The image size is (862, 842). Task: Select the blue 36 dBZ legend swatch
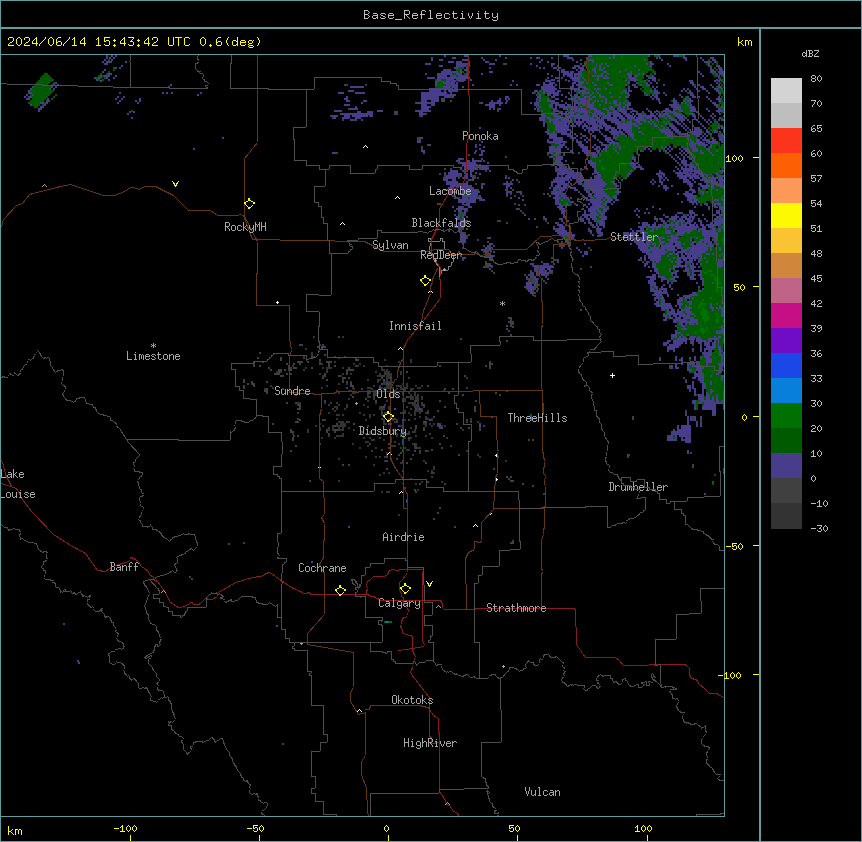[786, 365]
